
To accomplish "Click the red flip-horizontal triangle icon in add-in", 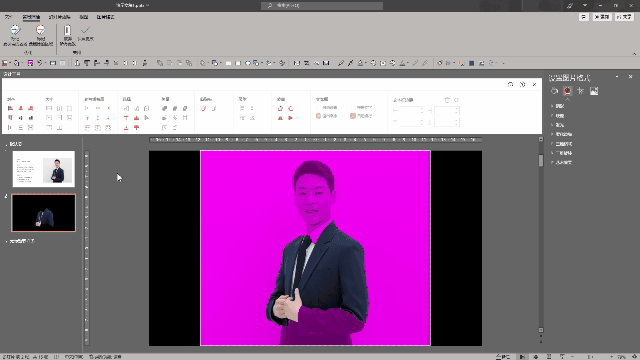I will coord(291,118).
